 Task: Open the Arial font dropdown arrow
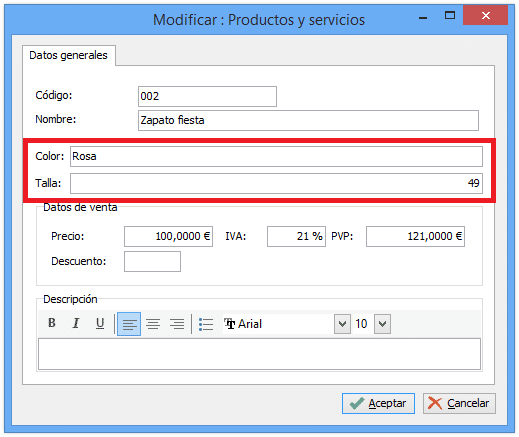click(342, 324)
